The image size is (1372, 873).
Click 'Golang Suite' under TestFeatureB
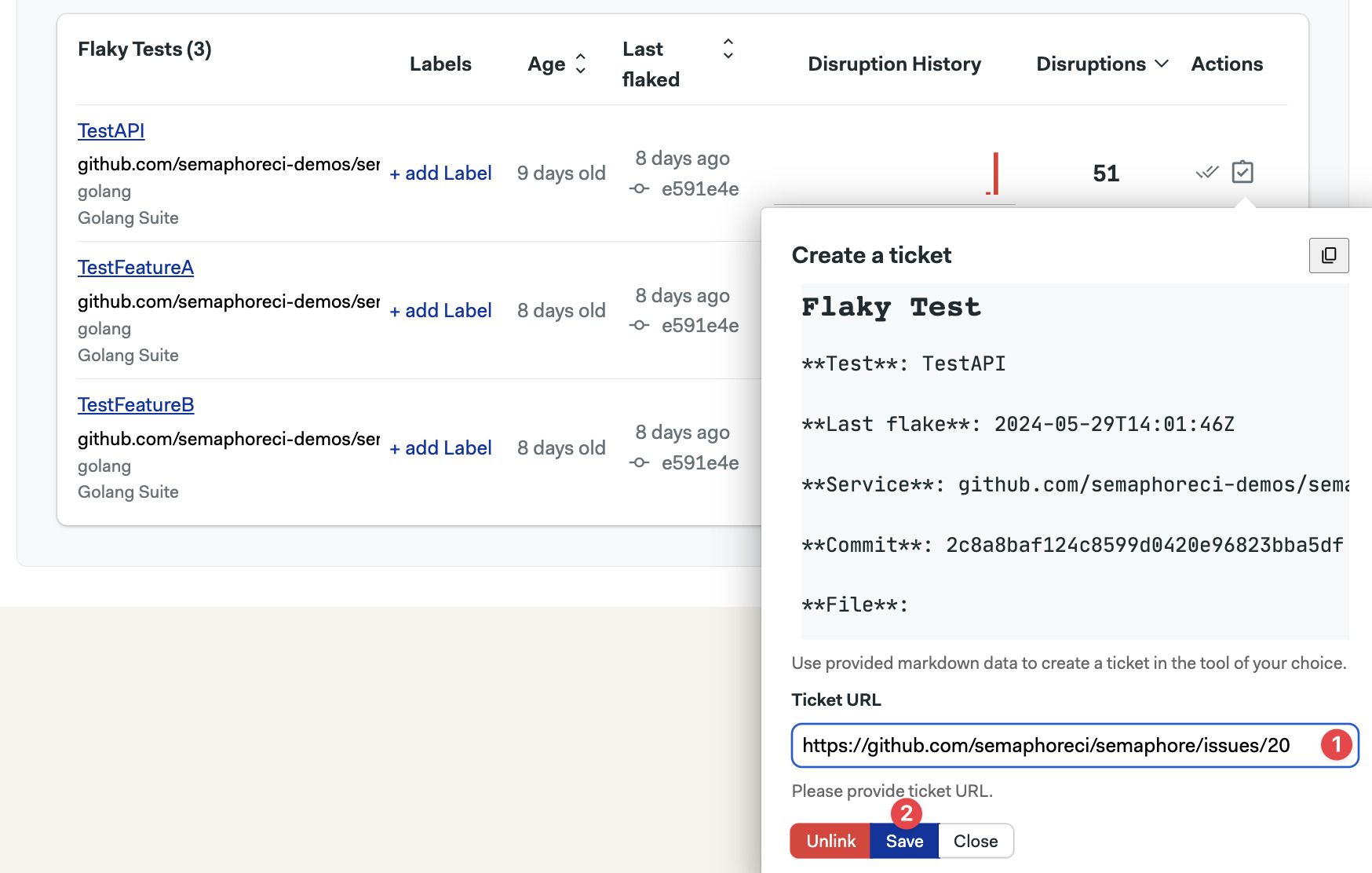click(128, 491)
